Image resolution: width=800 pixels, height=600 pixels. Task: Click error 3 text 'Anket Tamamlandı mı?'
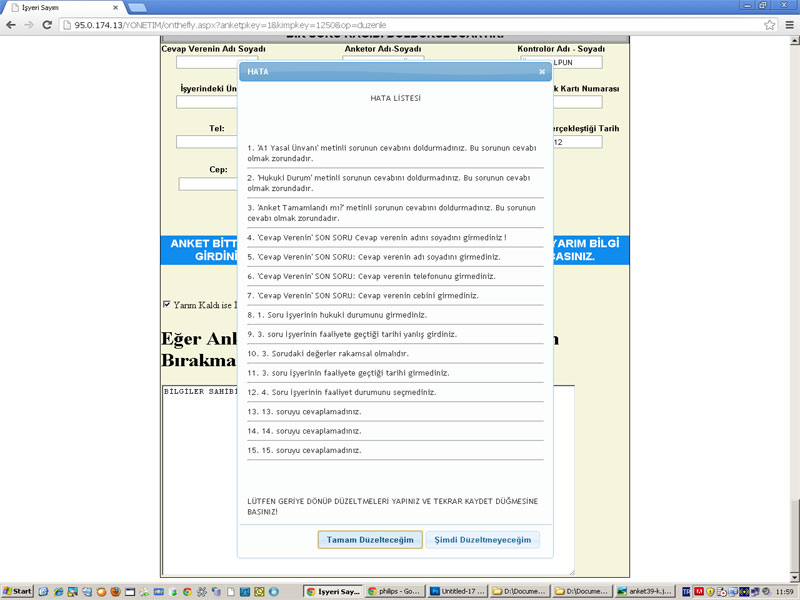pyautogui.click(x=391, y=213)
